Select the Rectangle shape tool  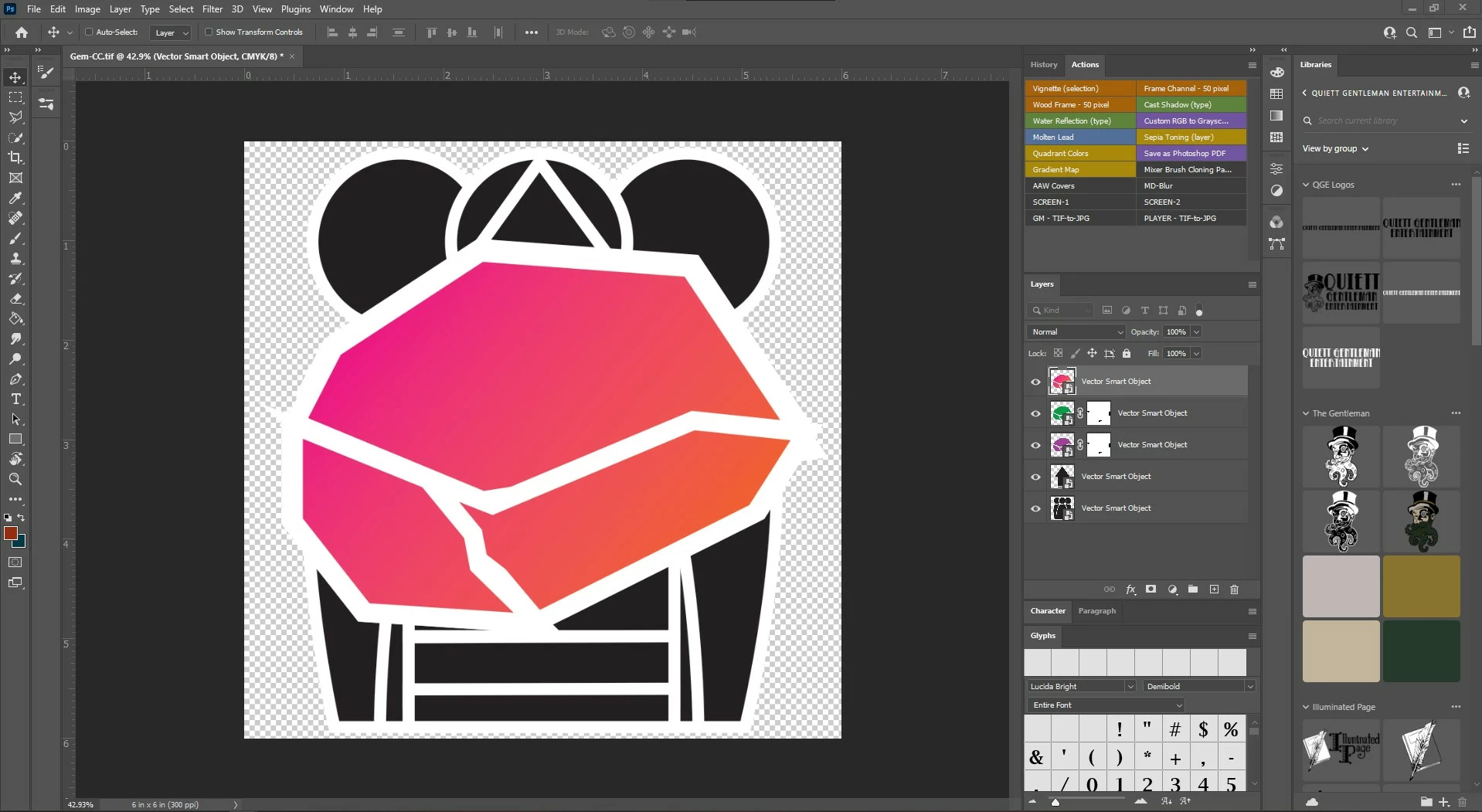pyautogui.click(x=15, y=439)
